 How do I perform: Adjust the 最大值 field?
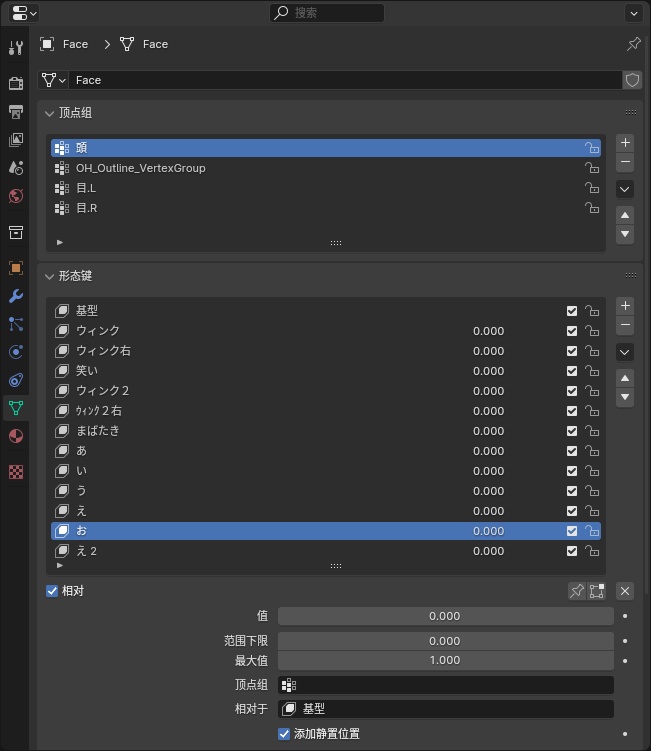(445, 660)
